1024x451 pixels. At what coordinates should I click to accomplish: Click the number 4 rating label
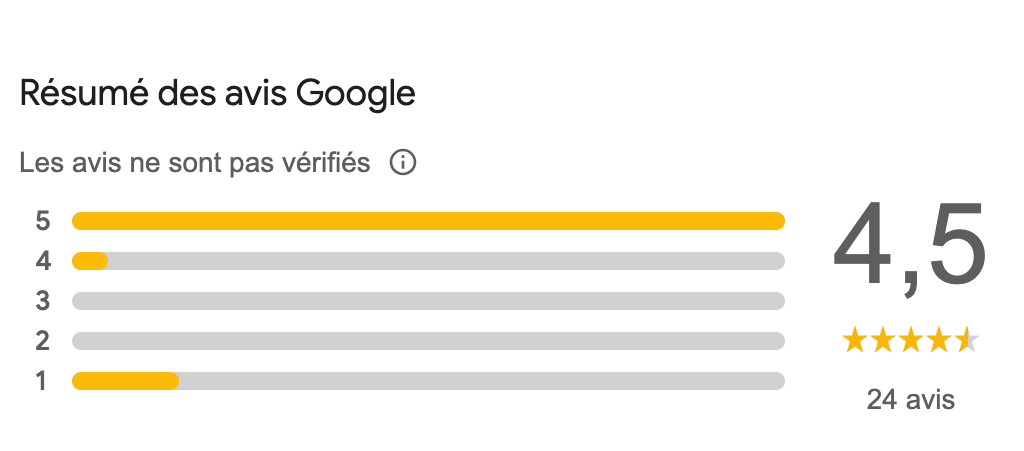click(x=42, y=261)
